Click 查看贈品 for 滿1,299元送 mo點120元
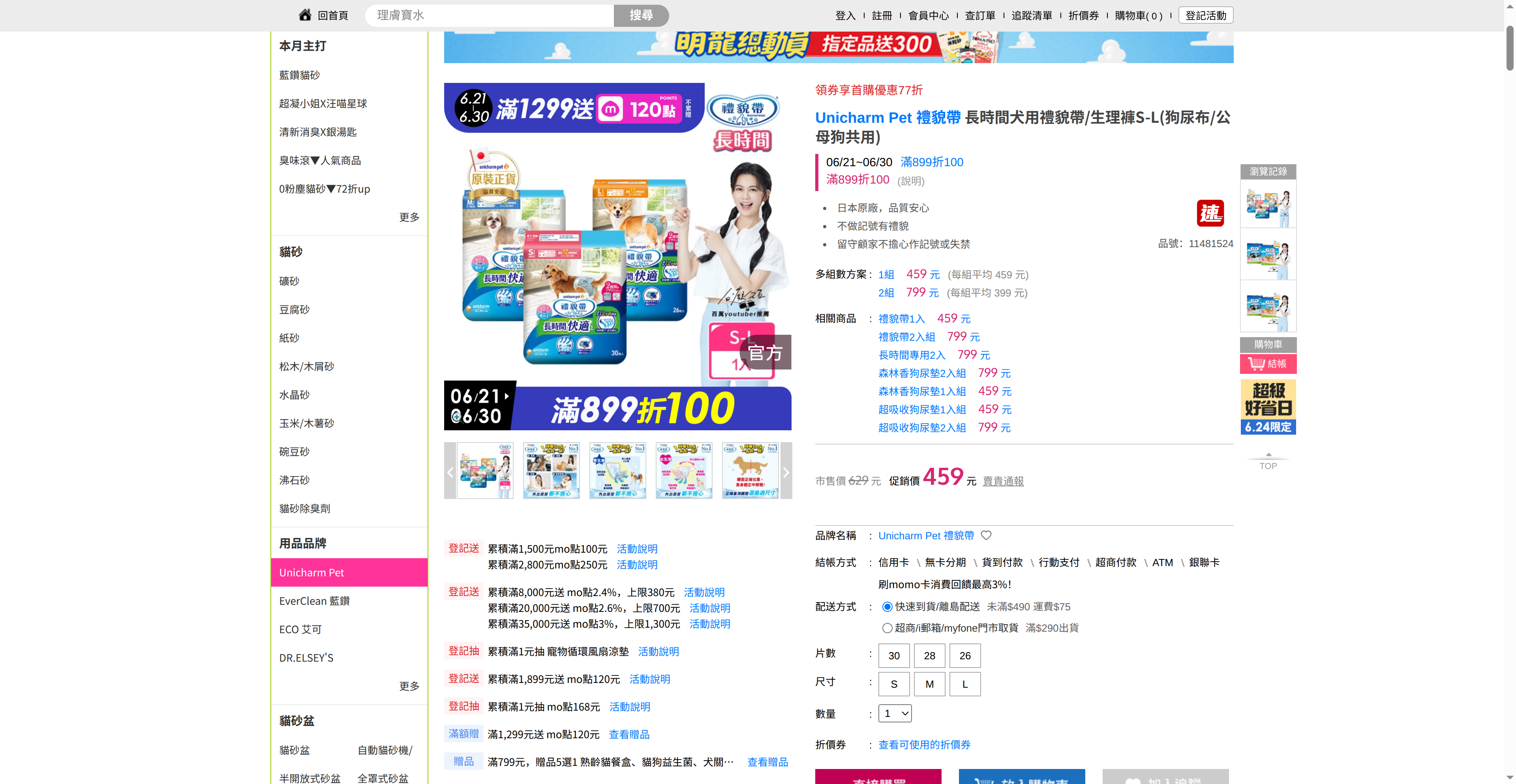This screenshot has width=1516, height=784. coord(629,735)
